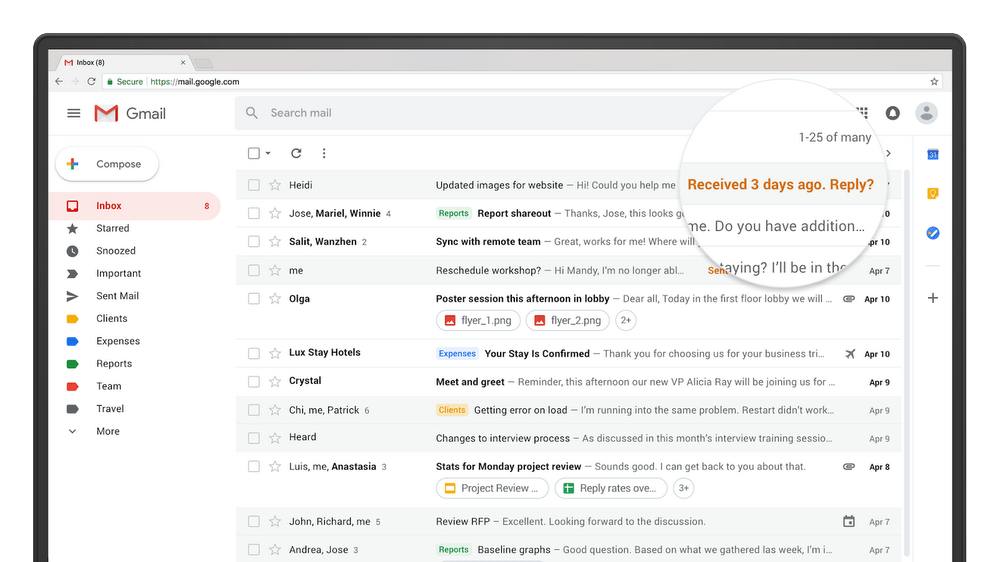Add more side panel add-ons
The width and height of the screenshot is (1000, 562).
pos(932,298)
